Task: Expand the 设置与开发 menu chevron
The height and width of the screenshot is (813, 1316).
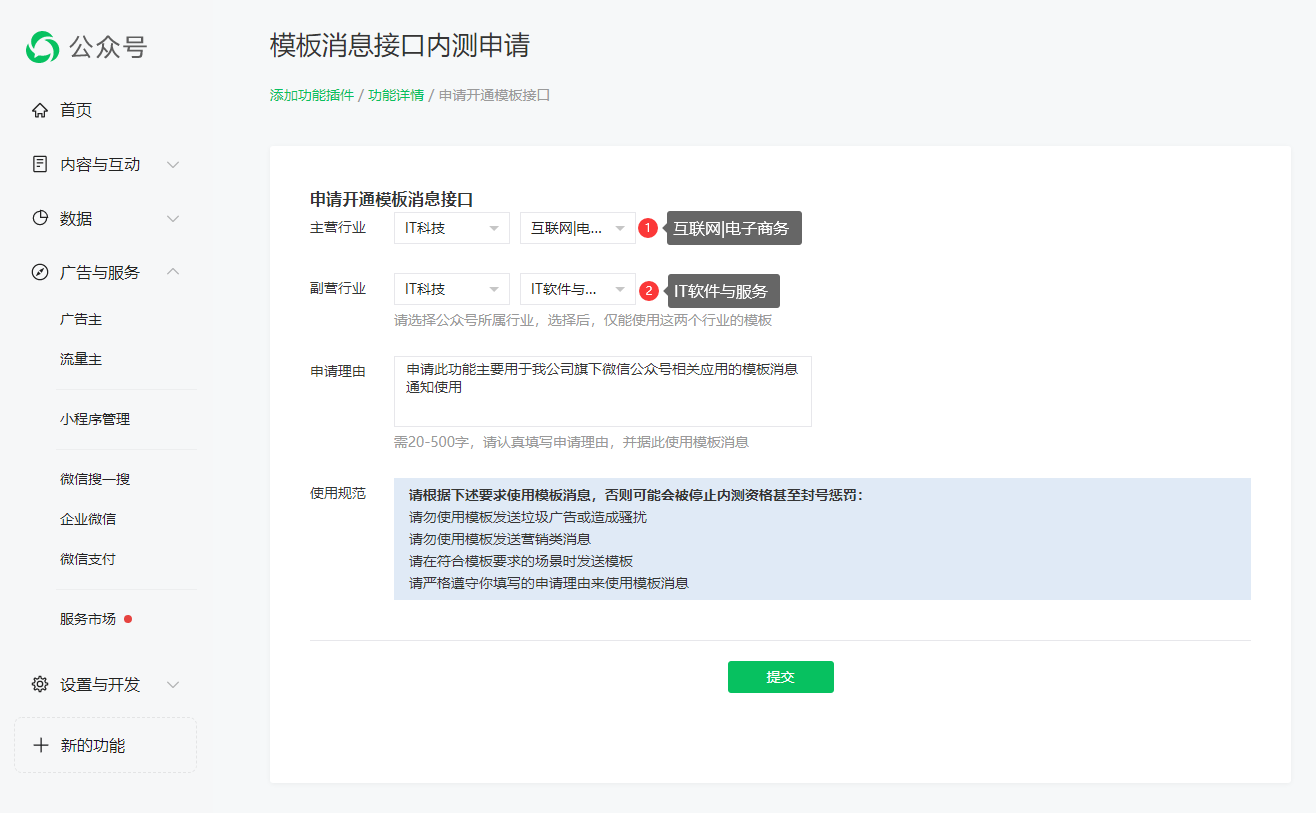Action: coord(173,685)
